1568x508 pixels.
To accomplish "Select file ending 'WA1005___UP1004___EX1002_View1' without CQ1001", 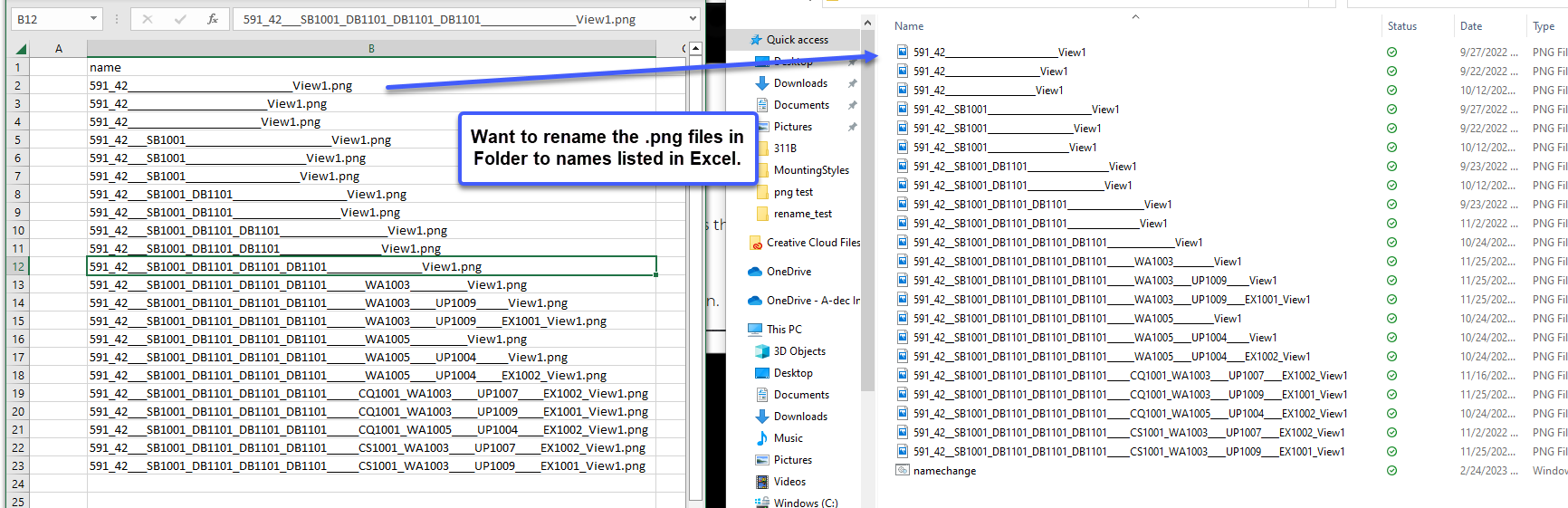I will coord(1112,357).
